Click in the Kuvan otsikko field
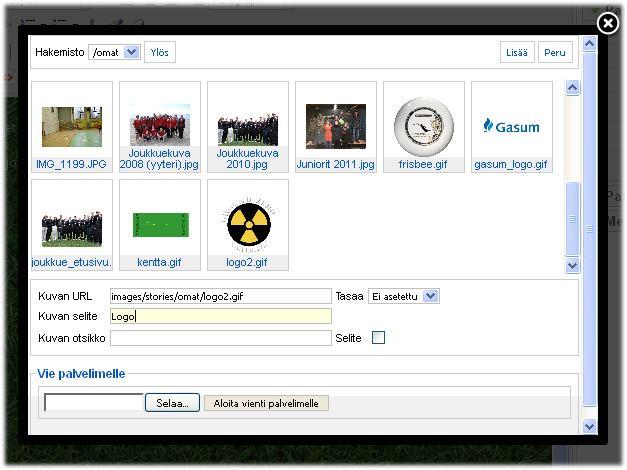This screenshot has width=627, height=470. point(221,338)
